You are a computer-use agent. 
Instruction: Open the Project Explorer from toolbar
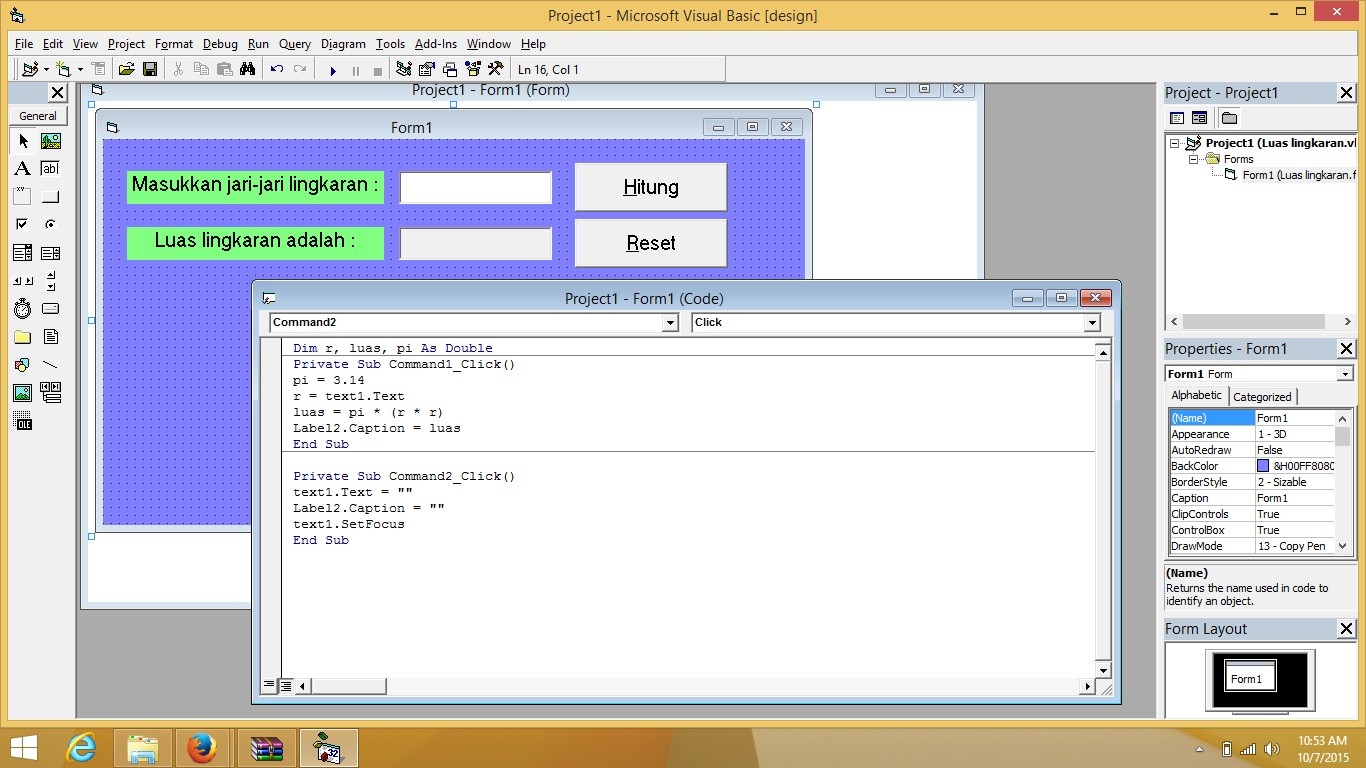coord(404,69)
